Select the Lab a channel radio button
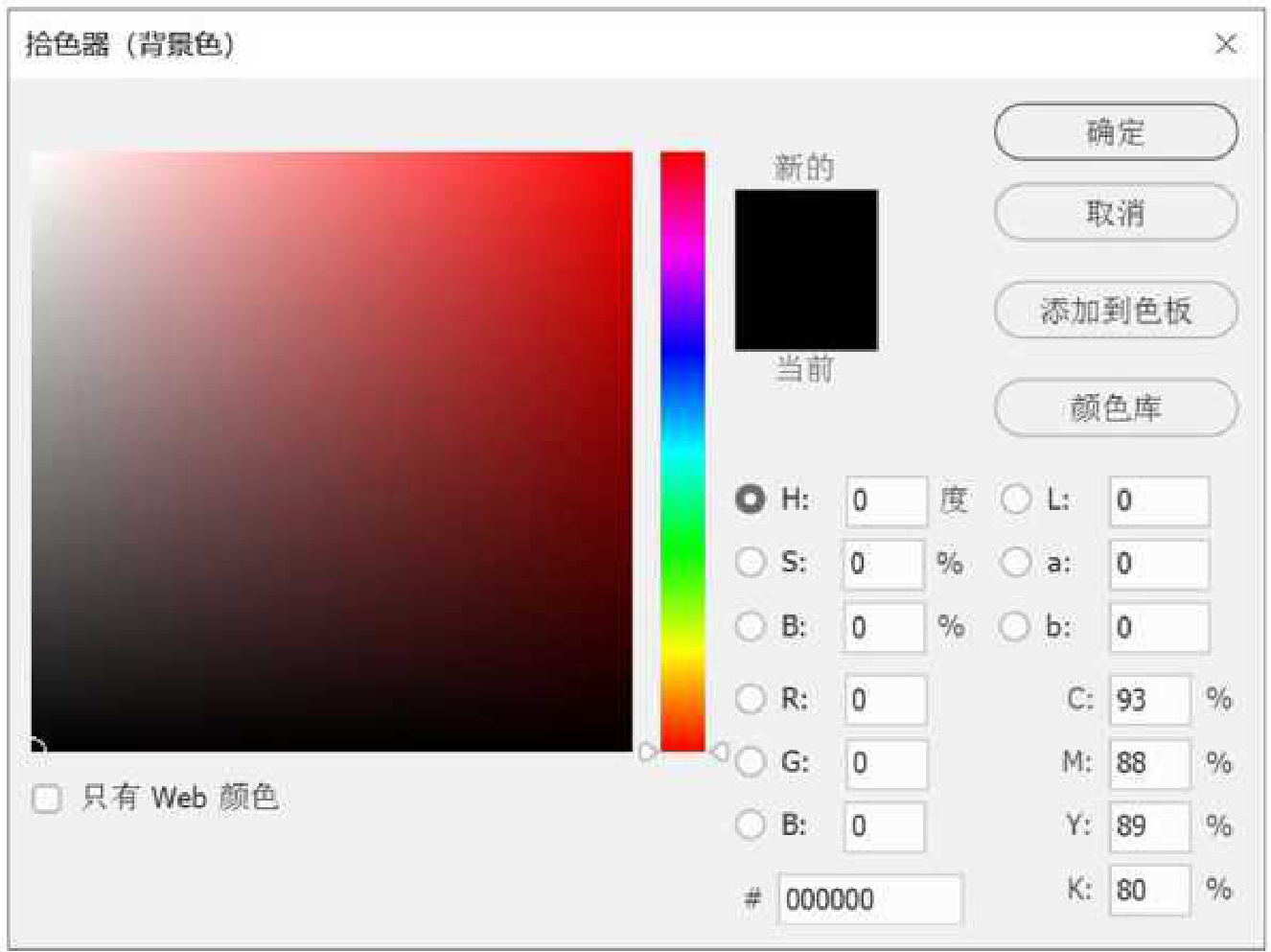Image resolution: width=1271 pixels, height=952 pixels. point(1015,563)
